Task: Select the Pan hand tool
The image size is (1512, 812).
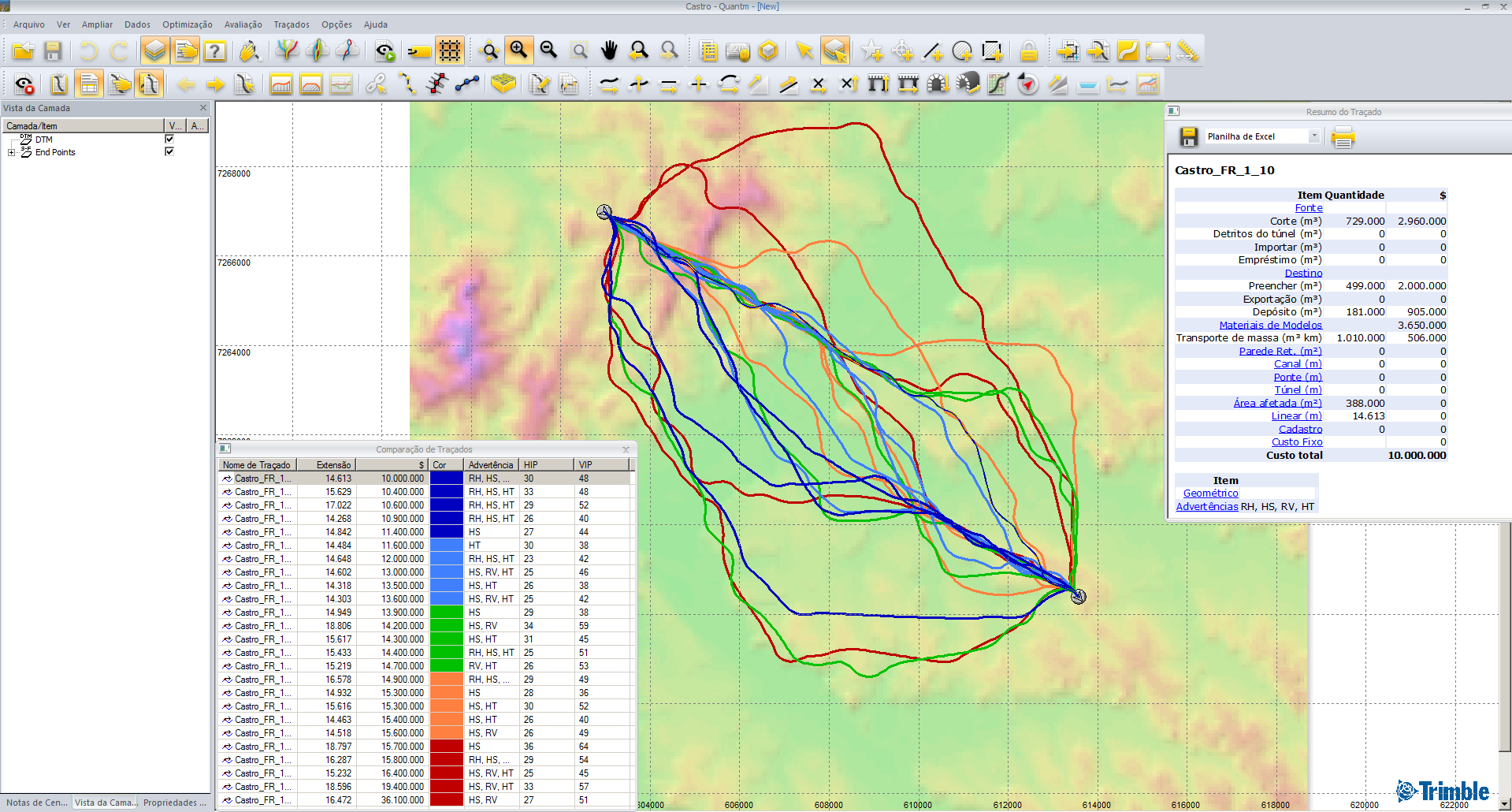Action: tap(609, 51)
